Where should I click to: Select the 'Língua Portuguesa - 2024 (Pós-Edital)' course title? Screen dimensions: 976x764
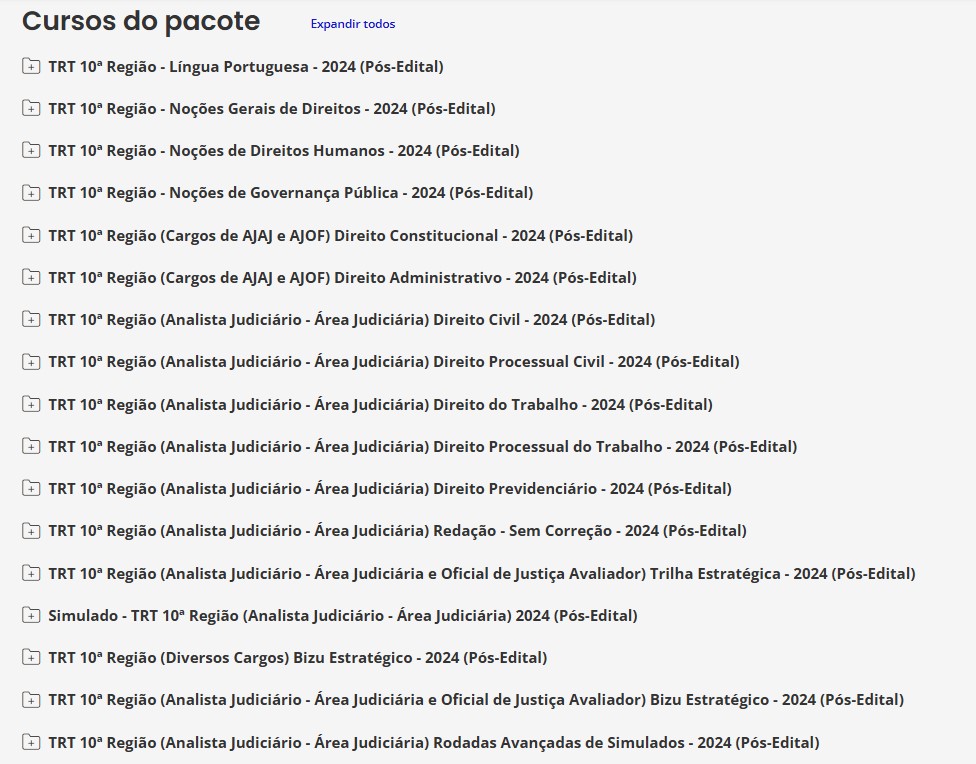pyautogui.click(x=246, y=67)
